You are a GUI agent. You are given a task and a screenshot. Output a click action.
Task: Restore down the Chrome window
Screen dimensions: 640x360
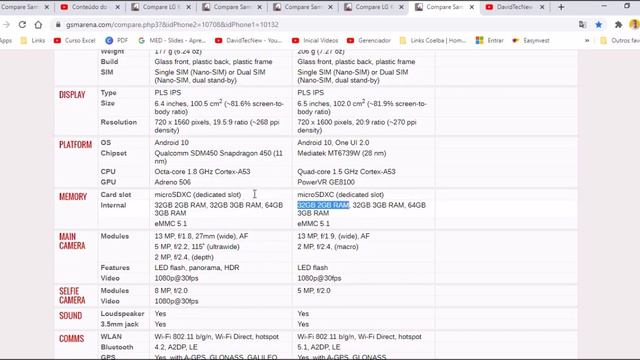point(627,6)
